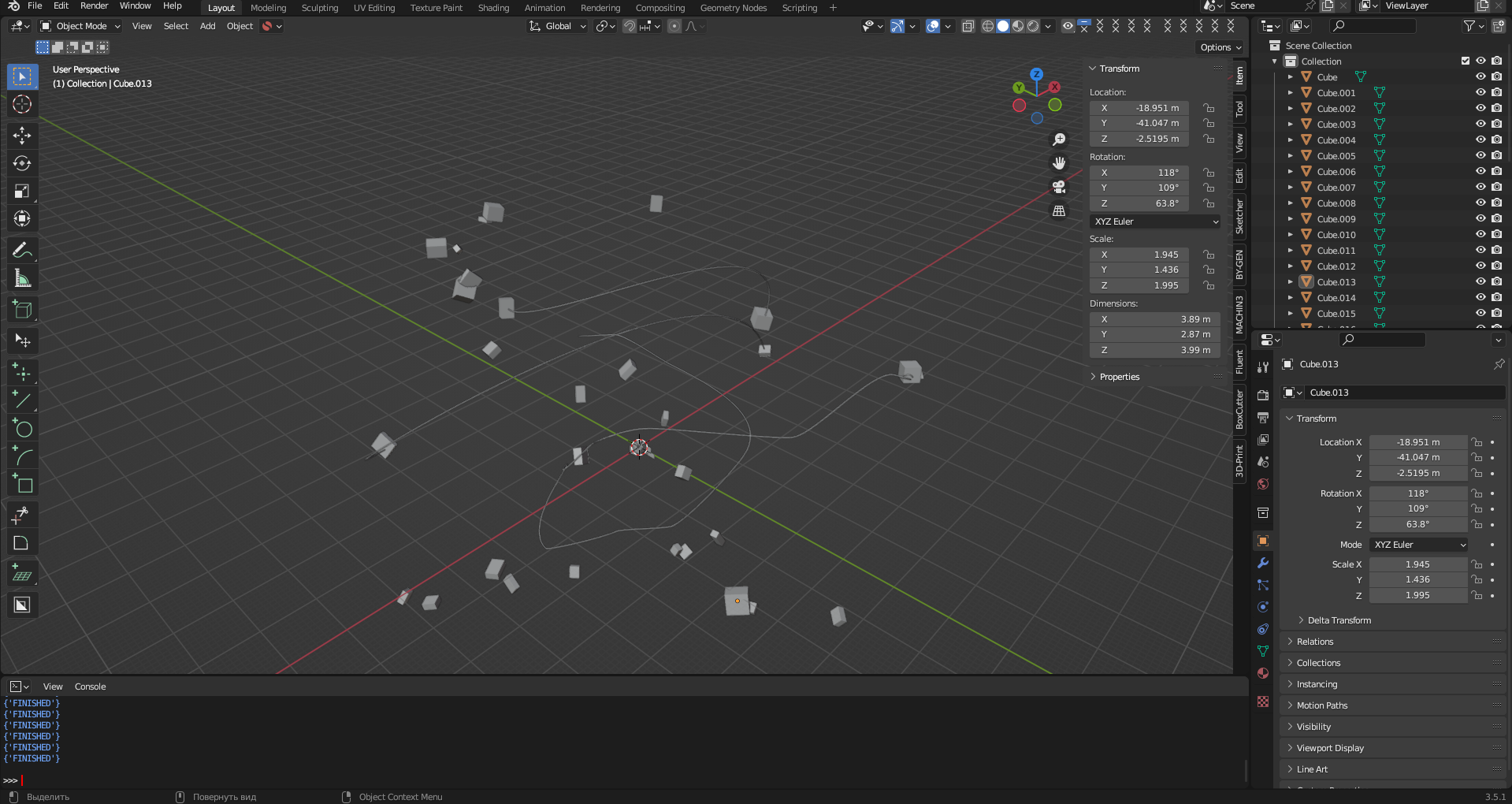
Task: Click the Cursor tool icon
Action: pyautogui.click(x=22, y=104)
